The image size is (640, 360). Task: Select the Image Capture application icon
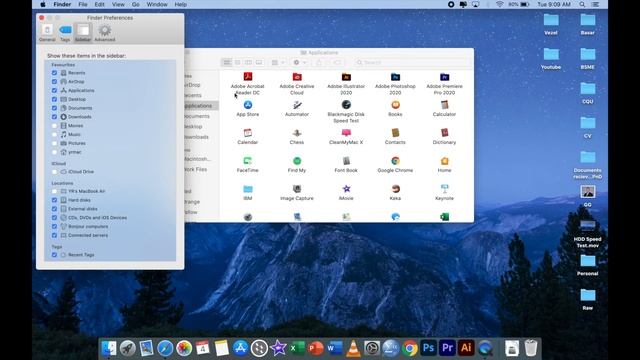[x=297, y=189]
